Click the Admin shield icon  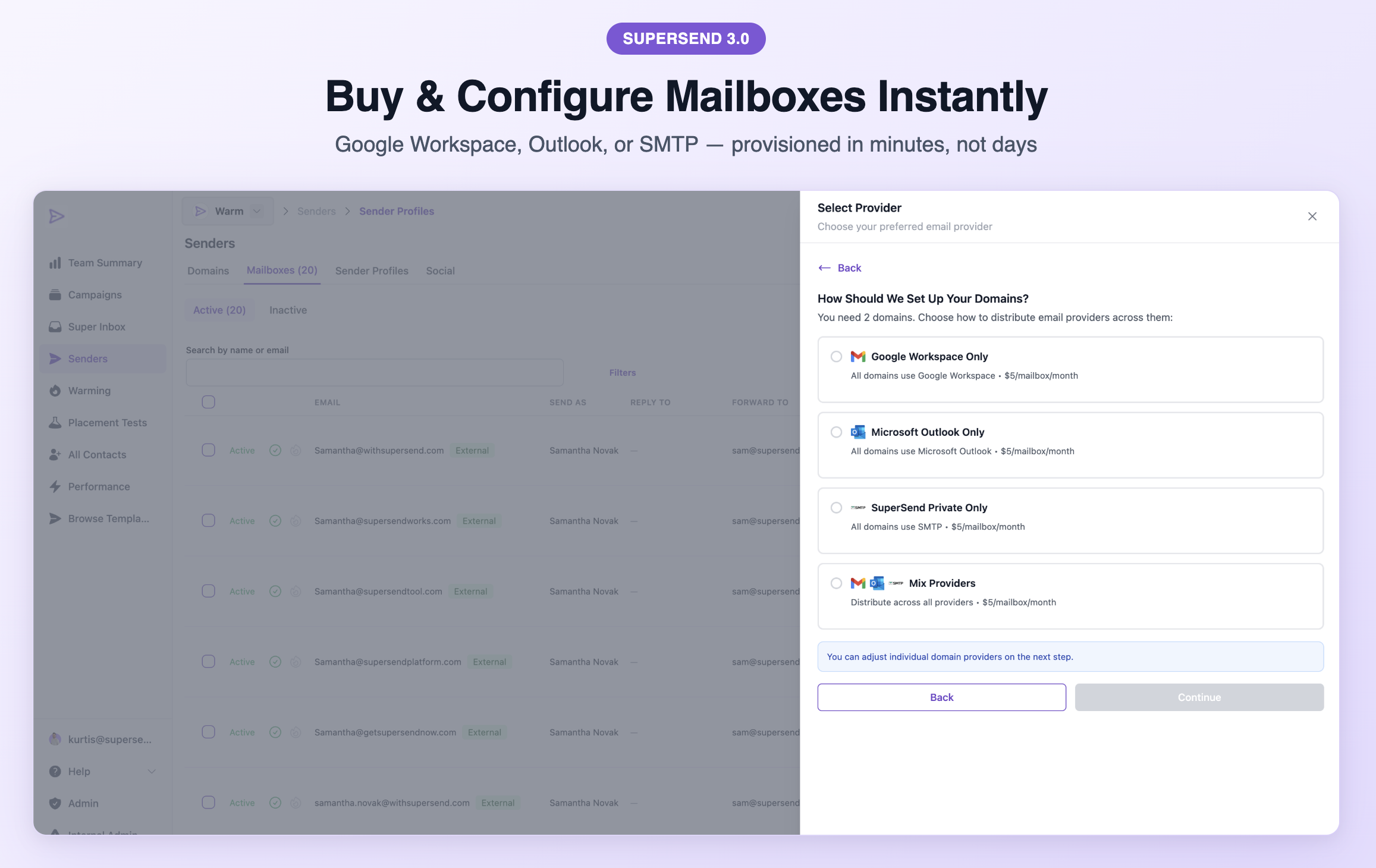coord(55,803)
